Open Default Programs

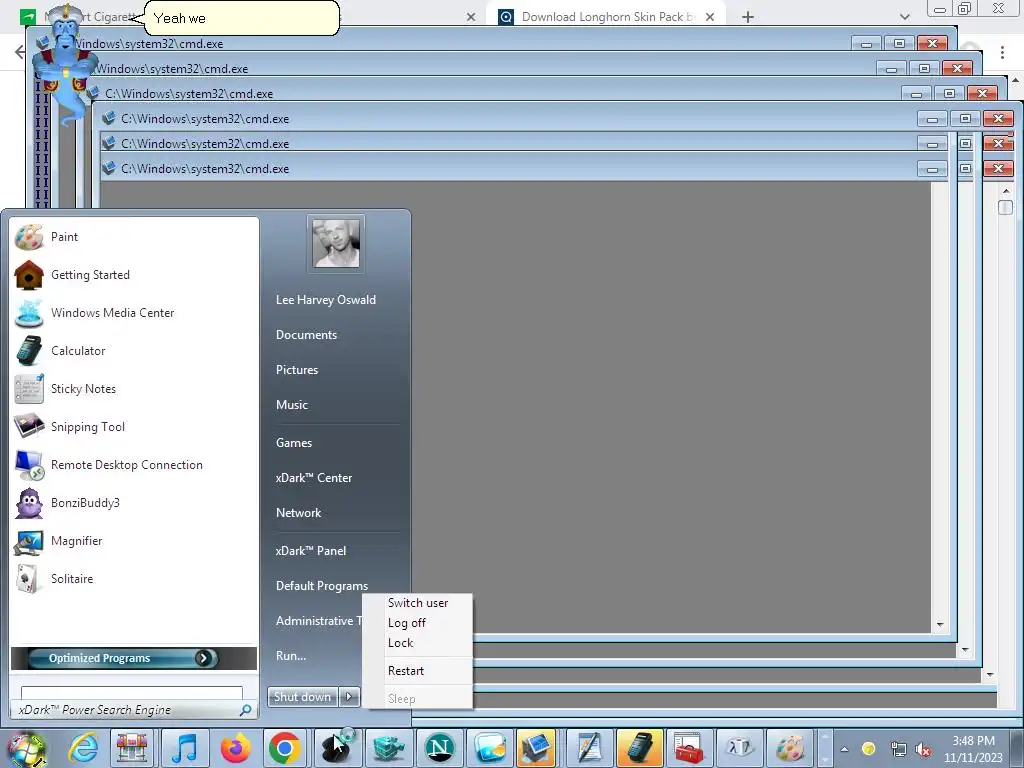pos(322,586)
